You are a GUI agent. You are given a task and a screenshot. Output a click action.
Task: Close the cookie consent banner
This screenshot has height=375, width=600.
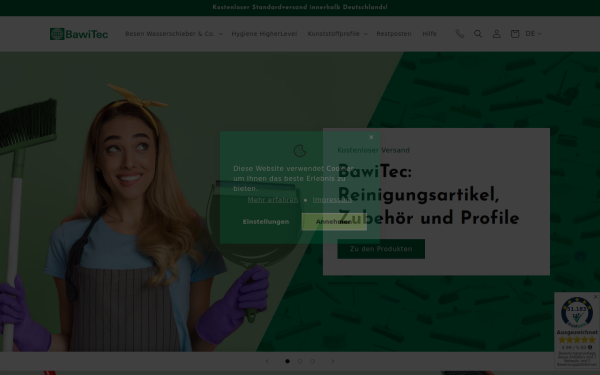click(x=371, y=137)
